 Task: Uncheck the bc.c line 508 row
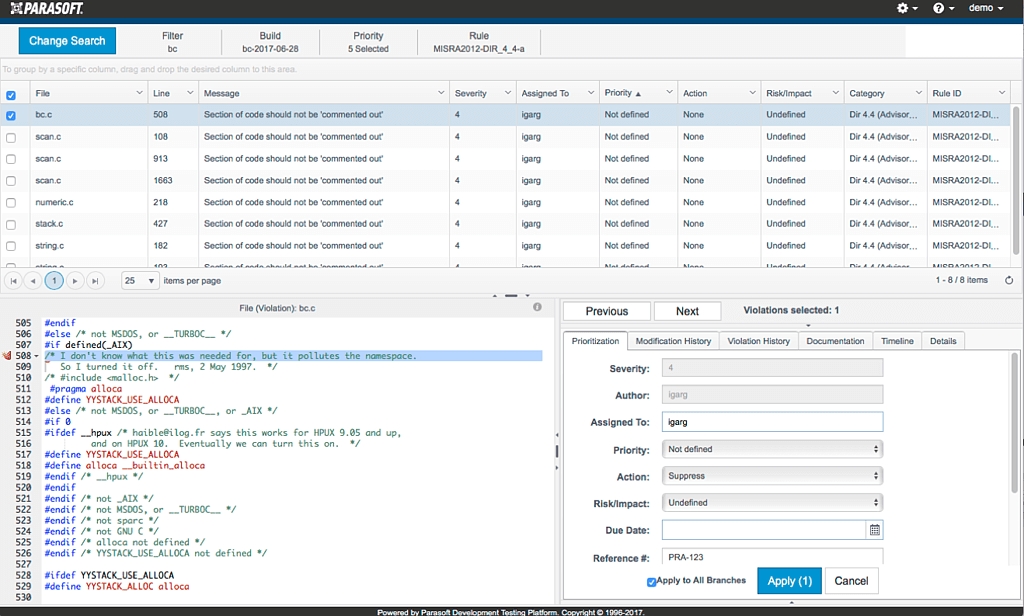pyautogui.click(x=11, y=116)
